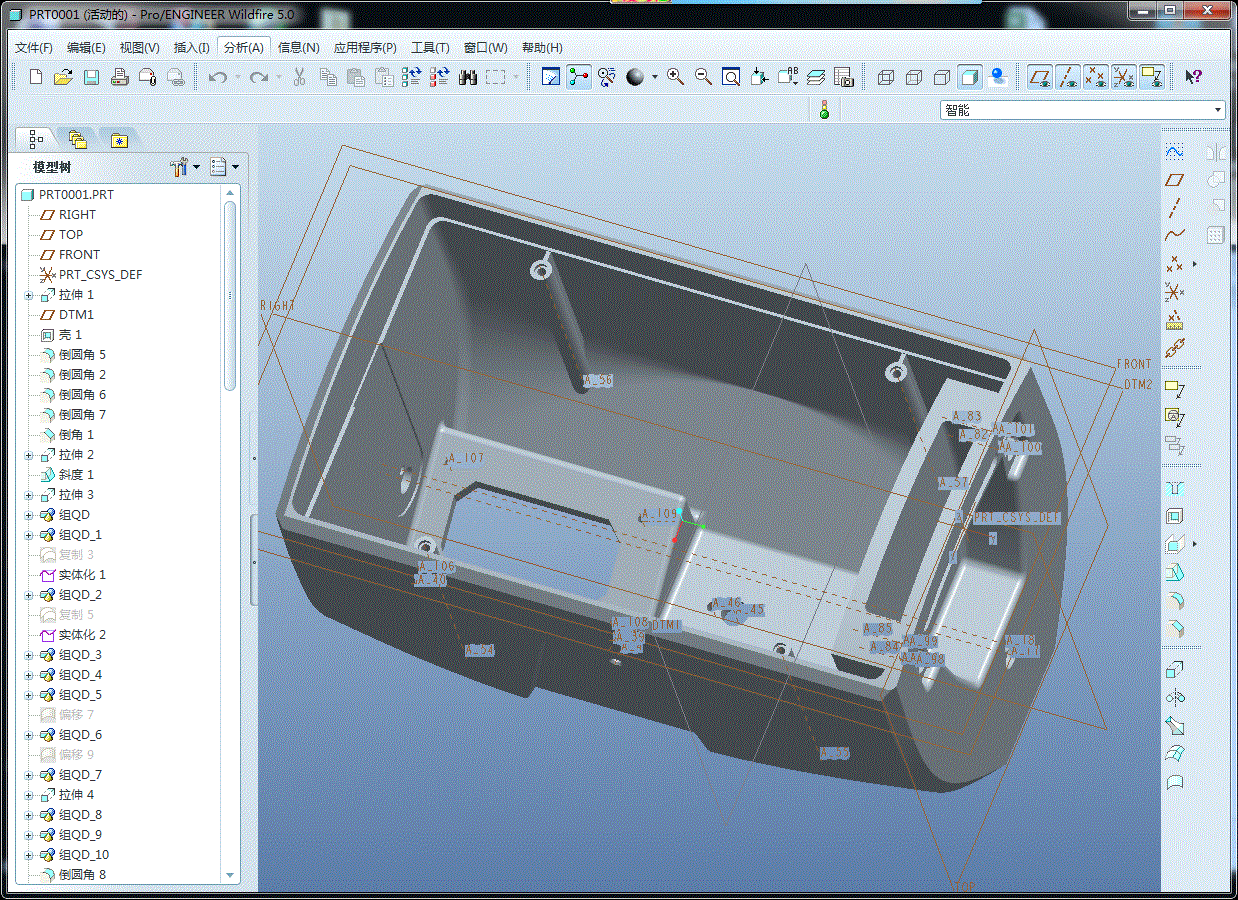Print the model using the printer icon
This screenshot has width=1238, height=900.
pos(119,77)
